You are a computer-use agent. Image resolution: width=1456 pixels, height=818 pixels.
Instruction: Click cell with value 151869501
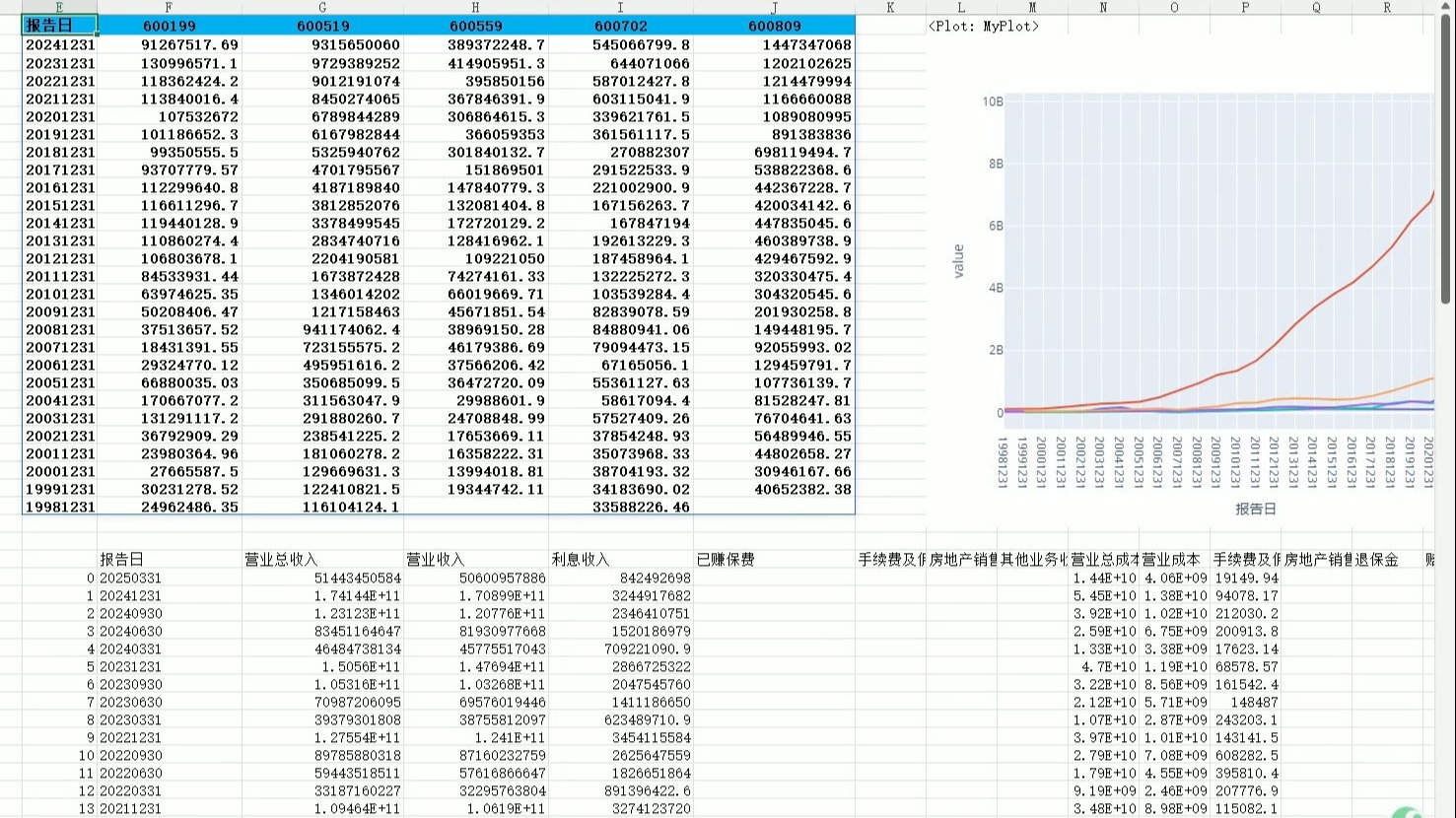pos(475,170)
